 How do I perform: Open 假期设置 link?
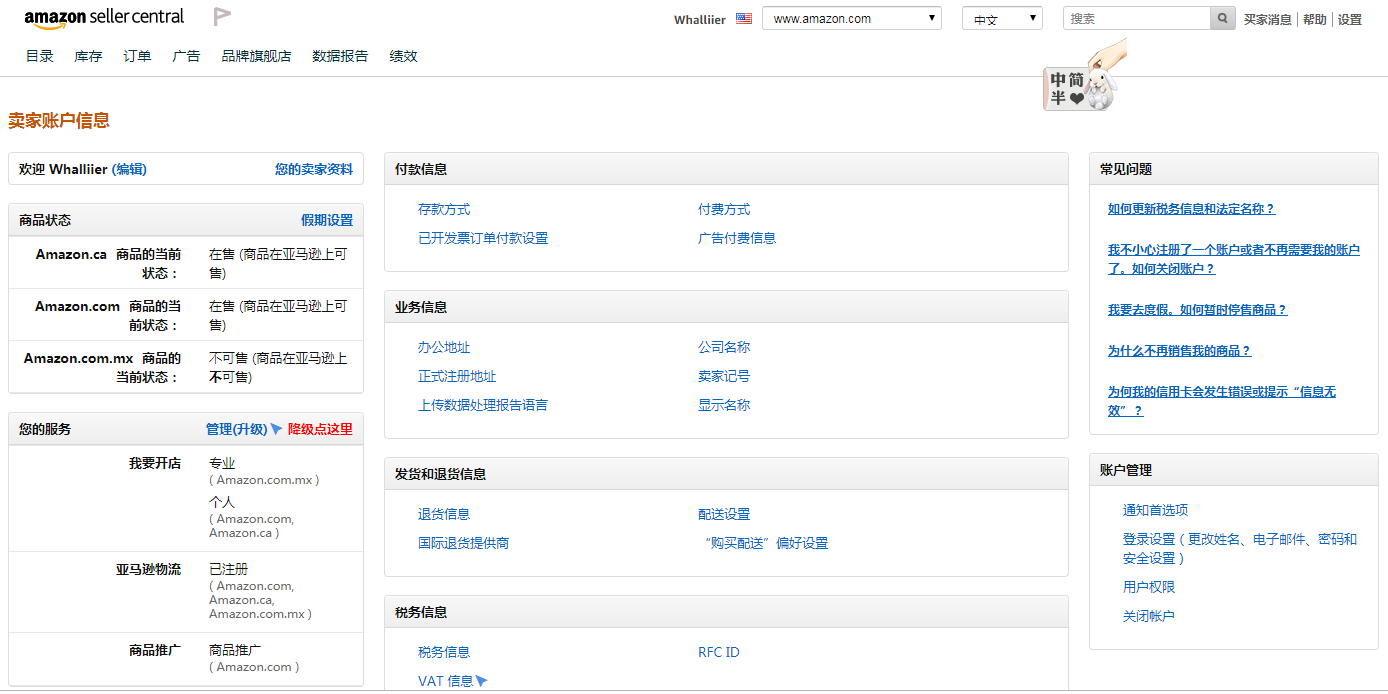[327, 220]
